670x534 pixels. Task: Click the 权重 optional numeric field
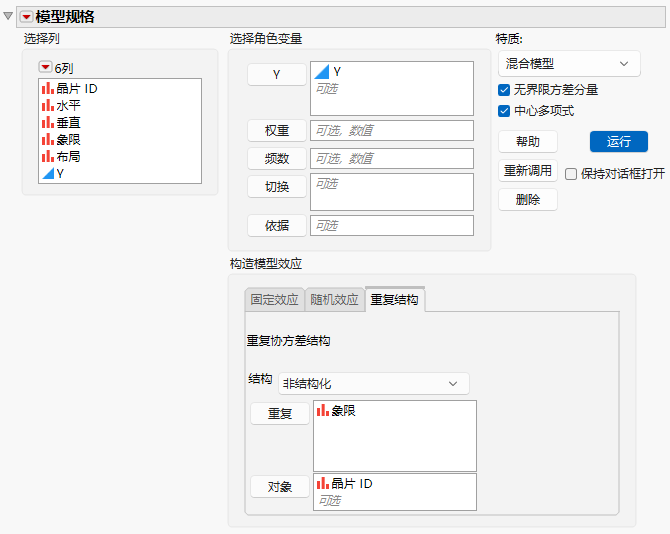391,130
